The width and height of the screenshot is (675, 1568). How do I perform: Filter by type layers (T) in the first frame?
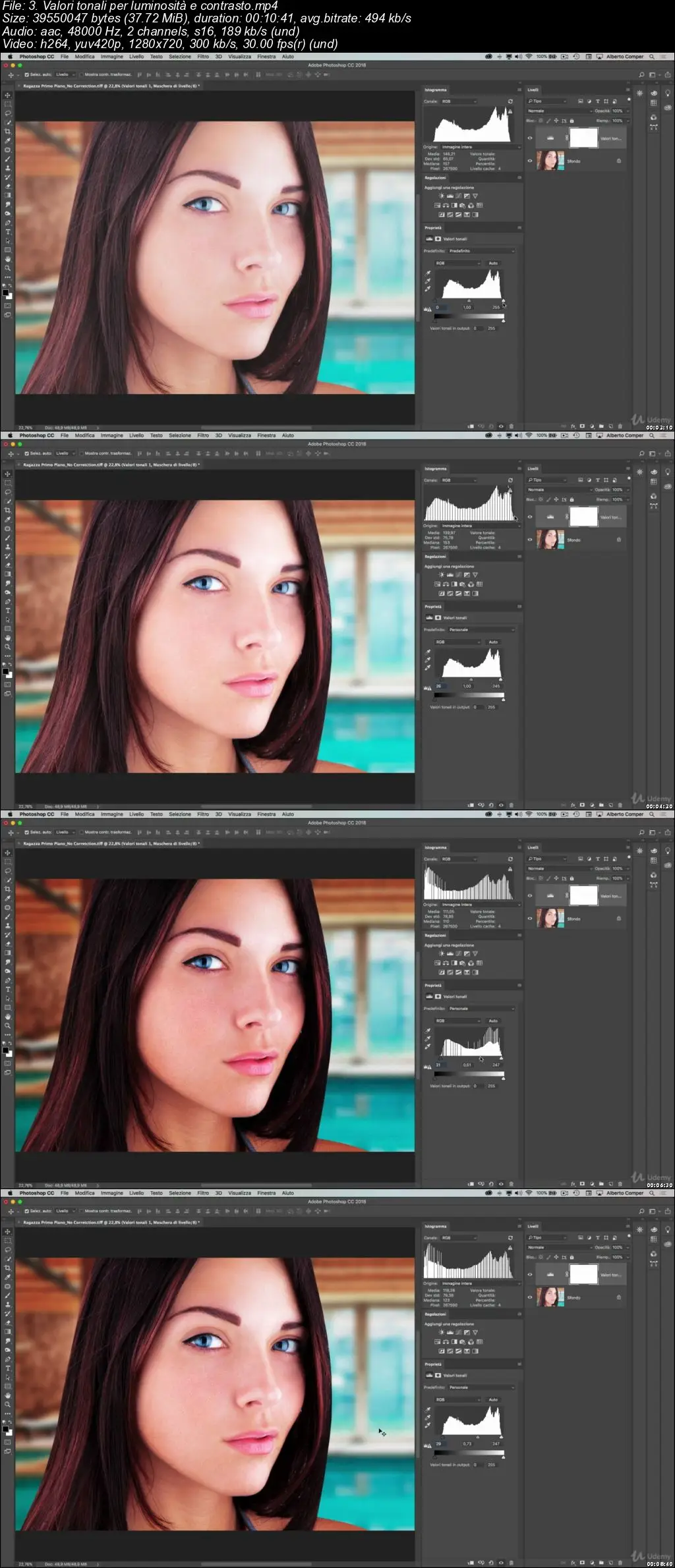click(598, 101)
